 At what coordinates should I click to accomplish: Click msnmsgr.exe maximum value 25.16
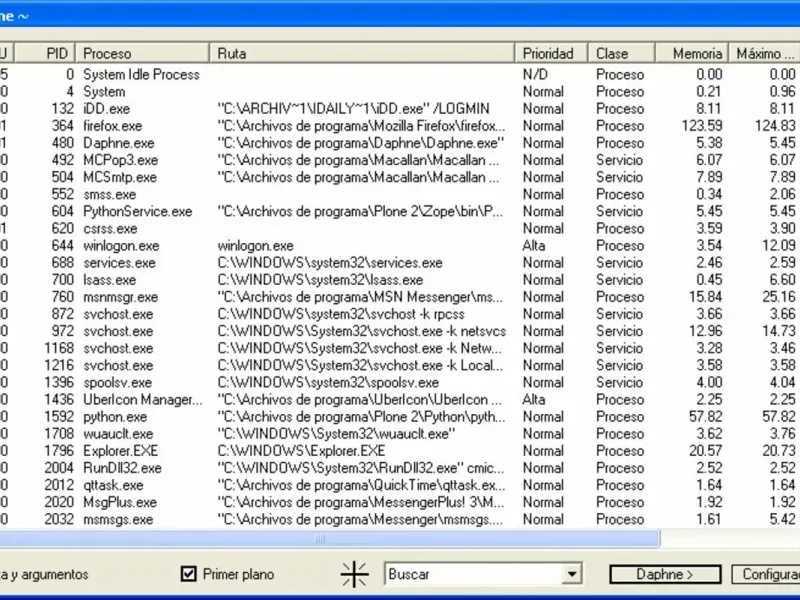(779, 297)
